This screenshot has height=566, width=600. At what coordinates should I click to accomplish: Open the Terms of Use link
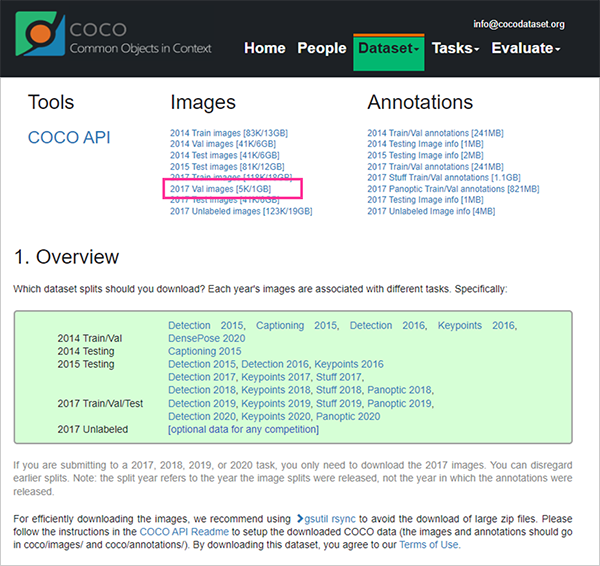(429, 545)
